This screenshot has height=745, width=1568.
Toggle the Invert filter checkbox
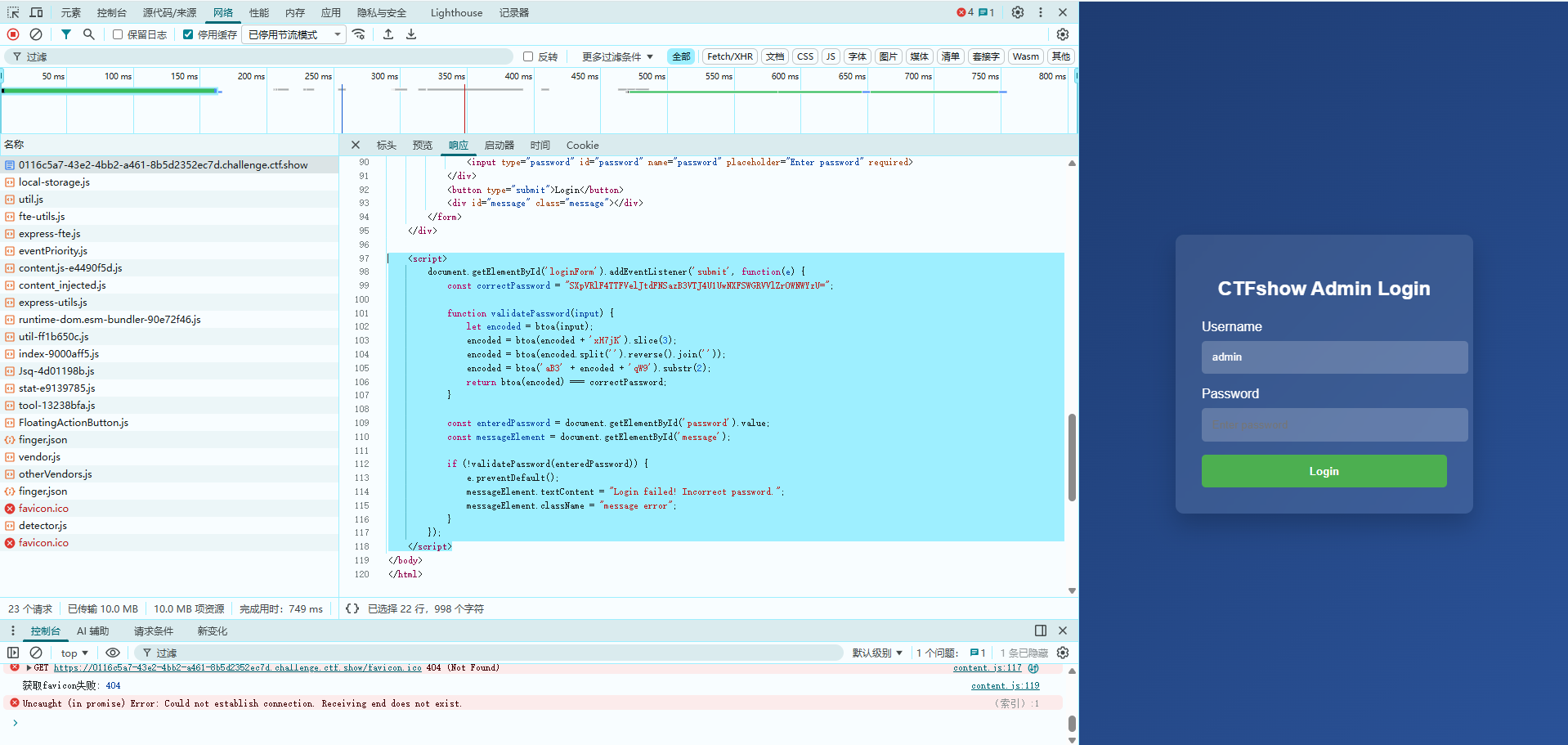528,56
